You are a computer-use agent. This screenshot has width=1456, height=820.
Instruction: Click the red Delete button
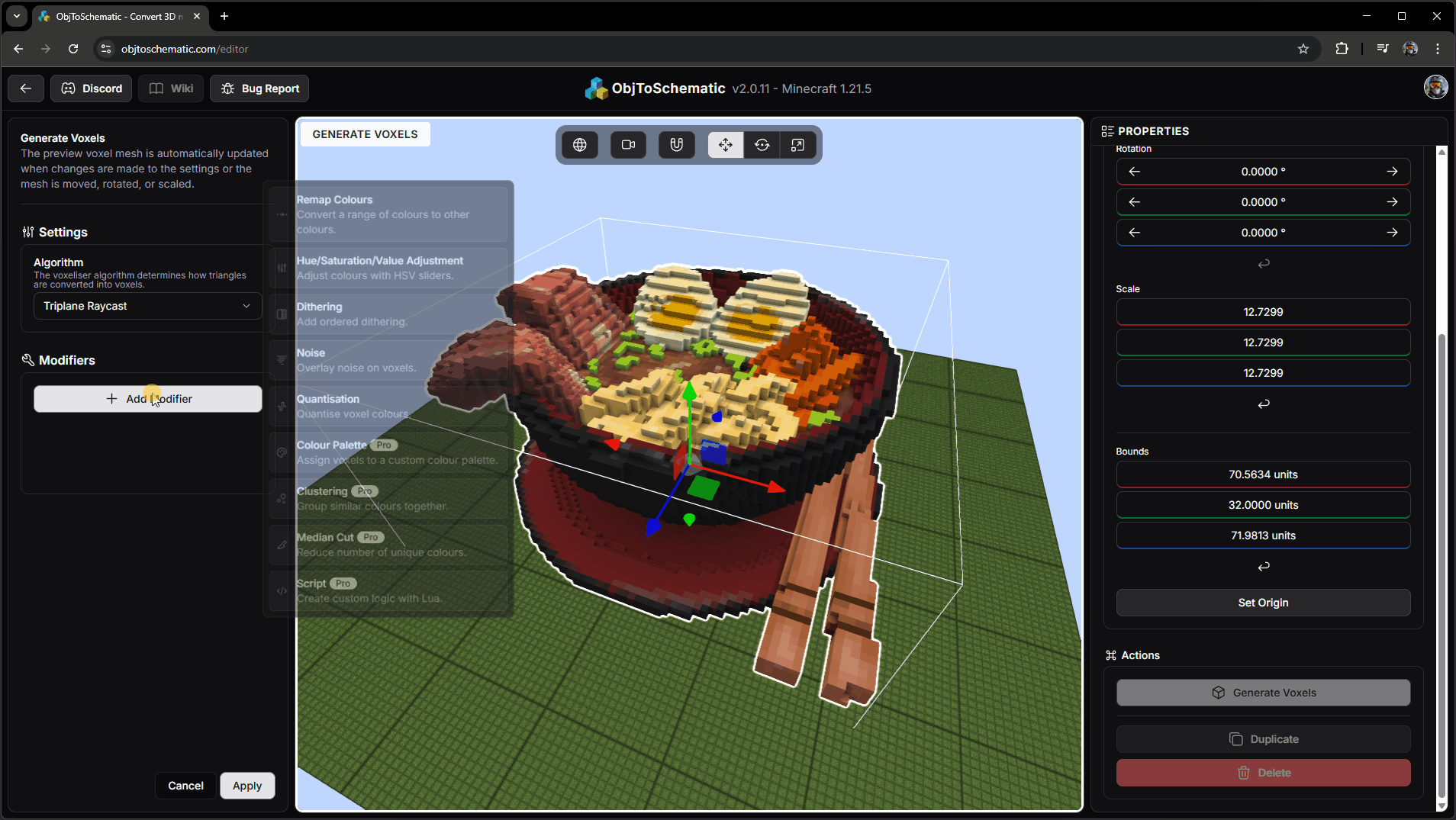1263,773
